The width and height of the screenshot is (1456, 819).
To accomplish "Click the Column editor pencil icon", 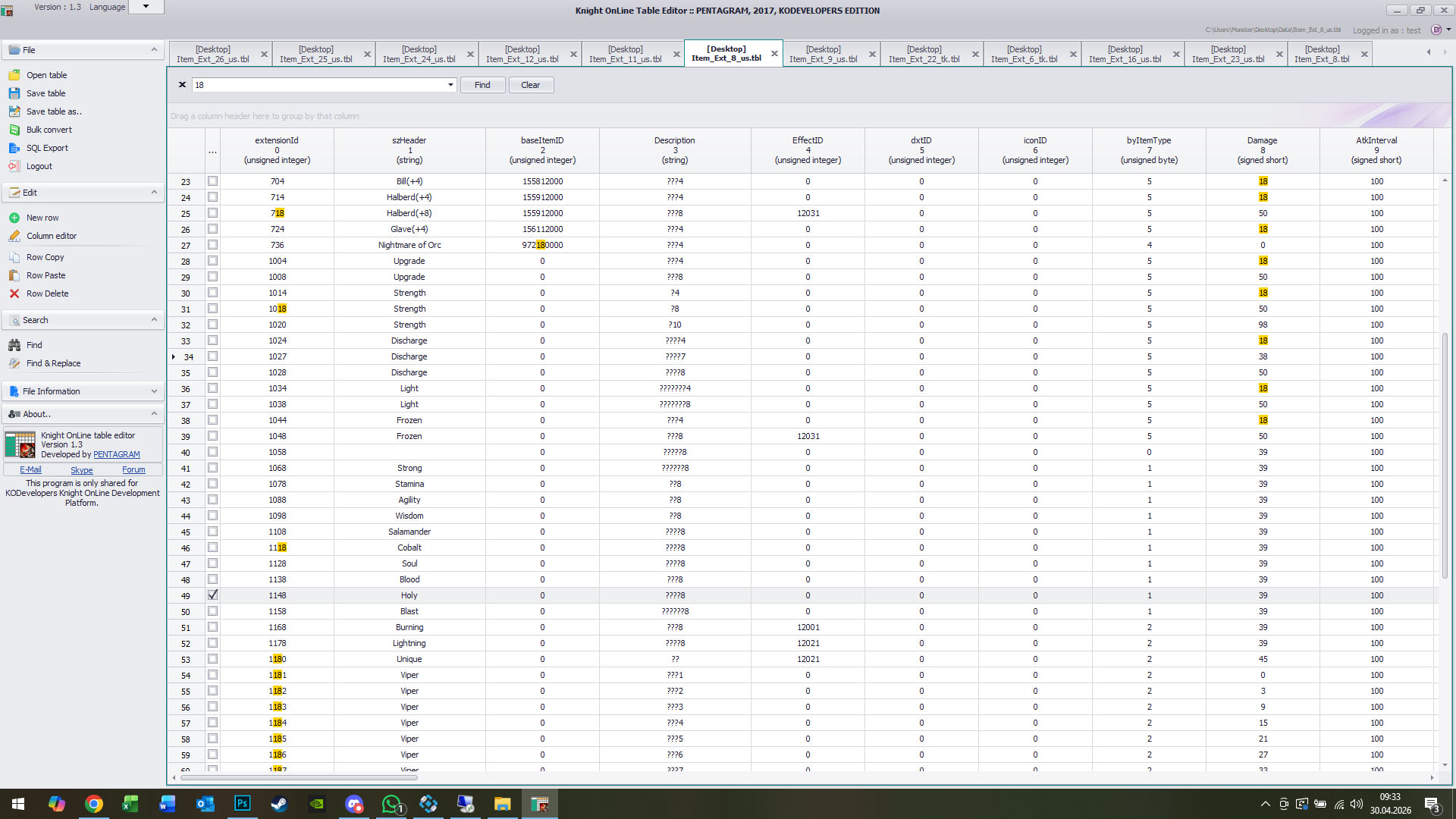I will point(14,236).
